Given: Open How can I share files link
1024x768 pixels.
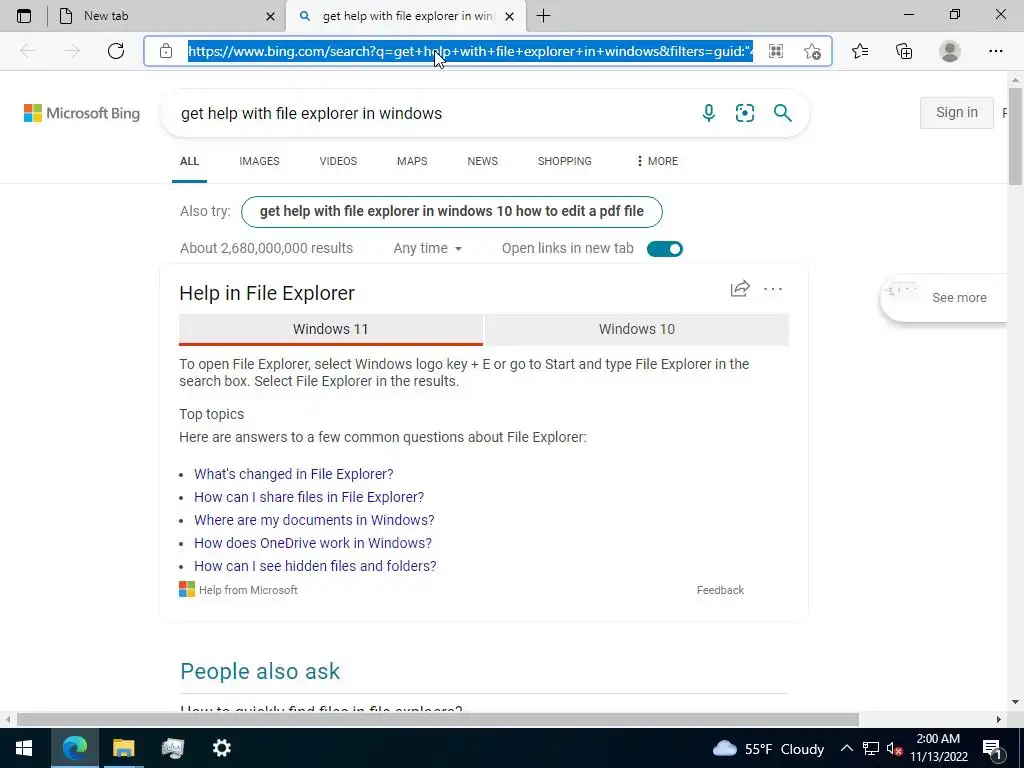Looking at the screenshot, I should (309, 497).
